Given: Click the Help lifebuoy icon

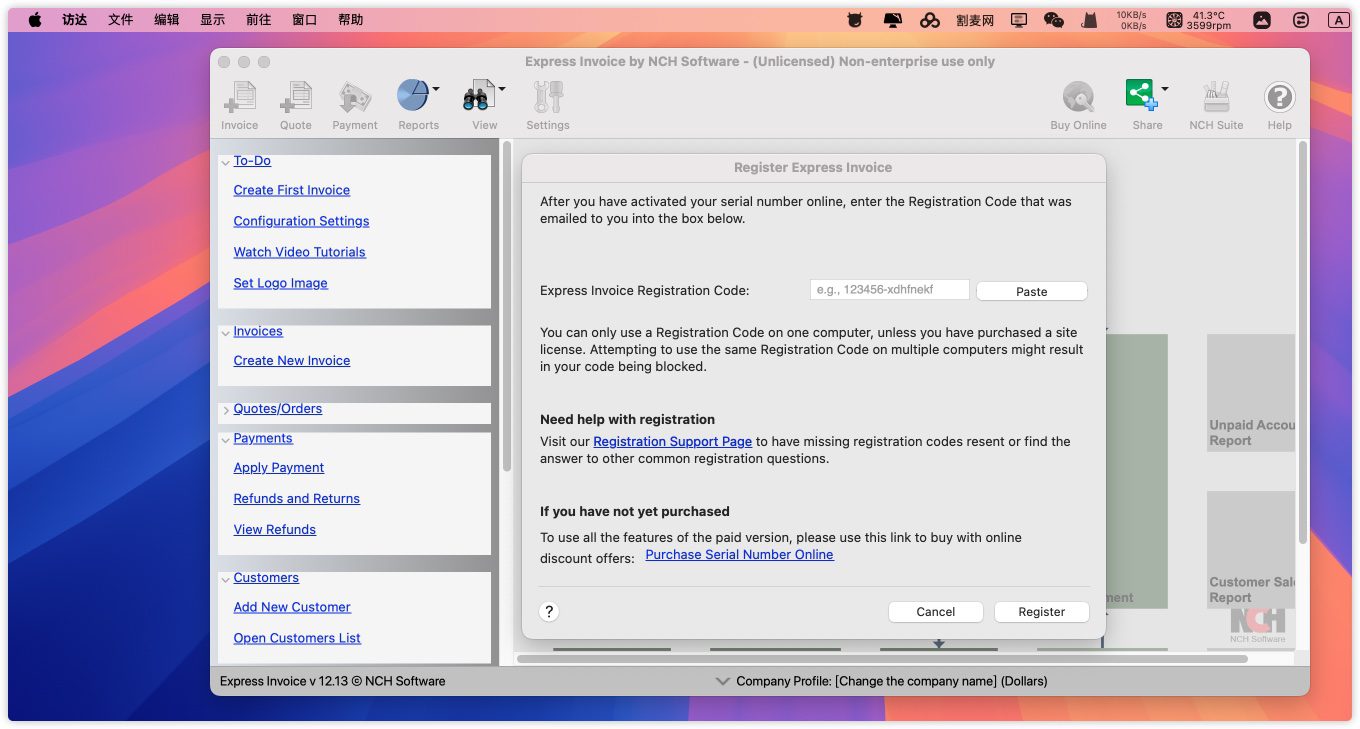Looking at the screenshot, I should click(1279, 98).
